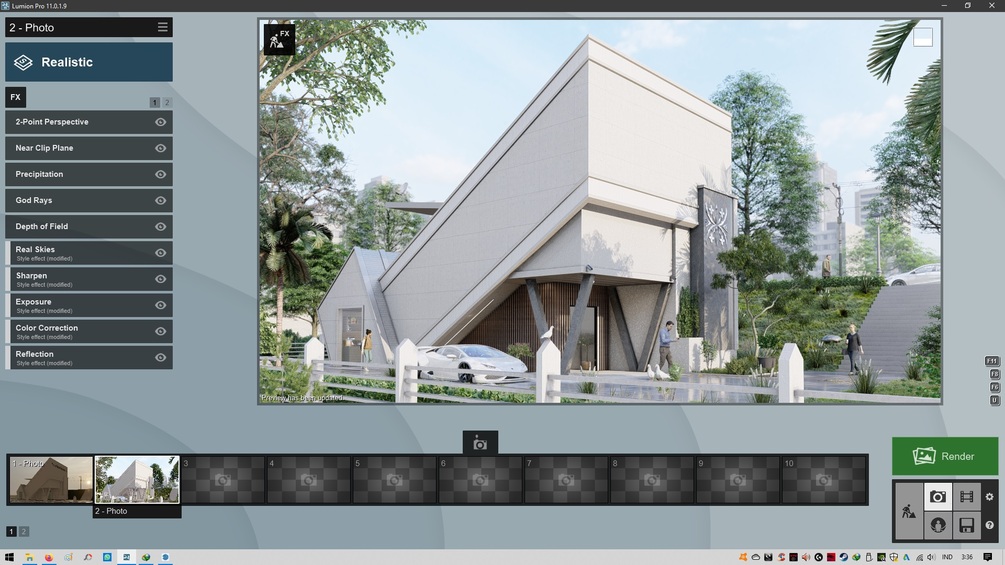Select empty photo slot 10
1005x565 pixels.
click(824, 480)
